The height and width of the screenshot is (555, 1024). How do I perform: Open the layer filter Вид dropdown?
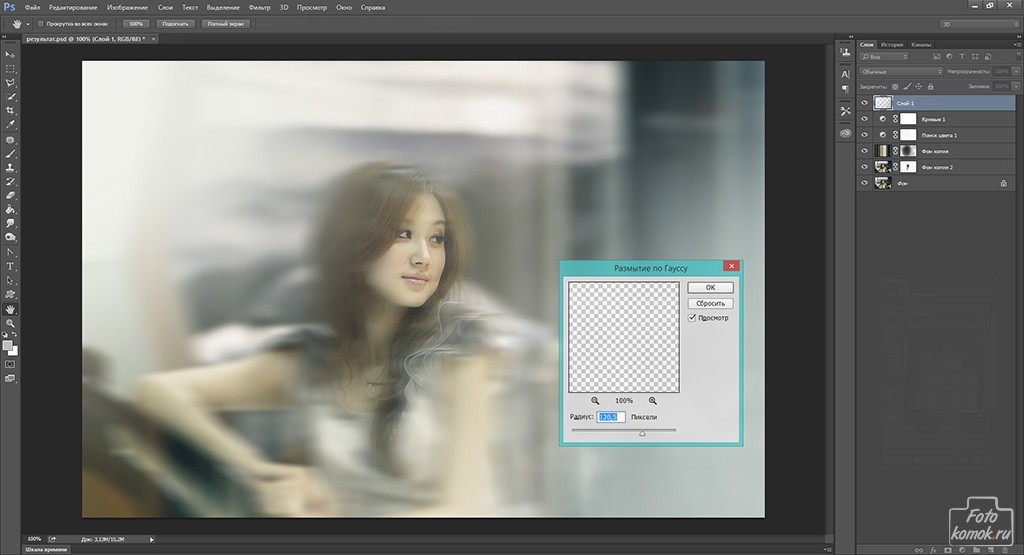pos(884,57)
